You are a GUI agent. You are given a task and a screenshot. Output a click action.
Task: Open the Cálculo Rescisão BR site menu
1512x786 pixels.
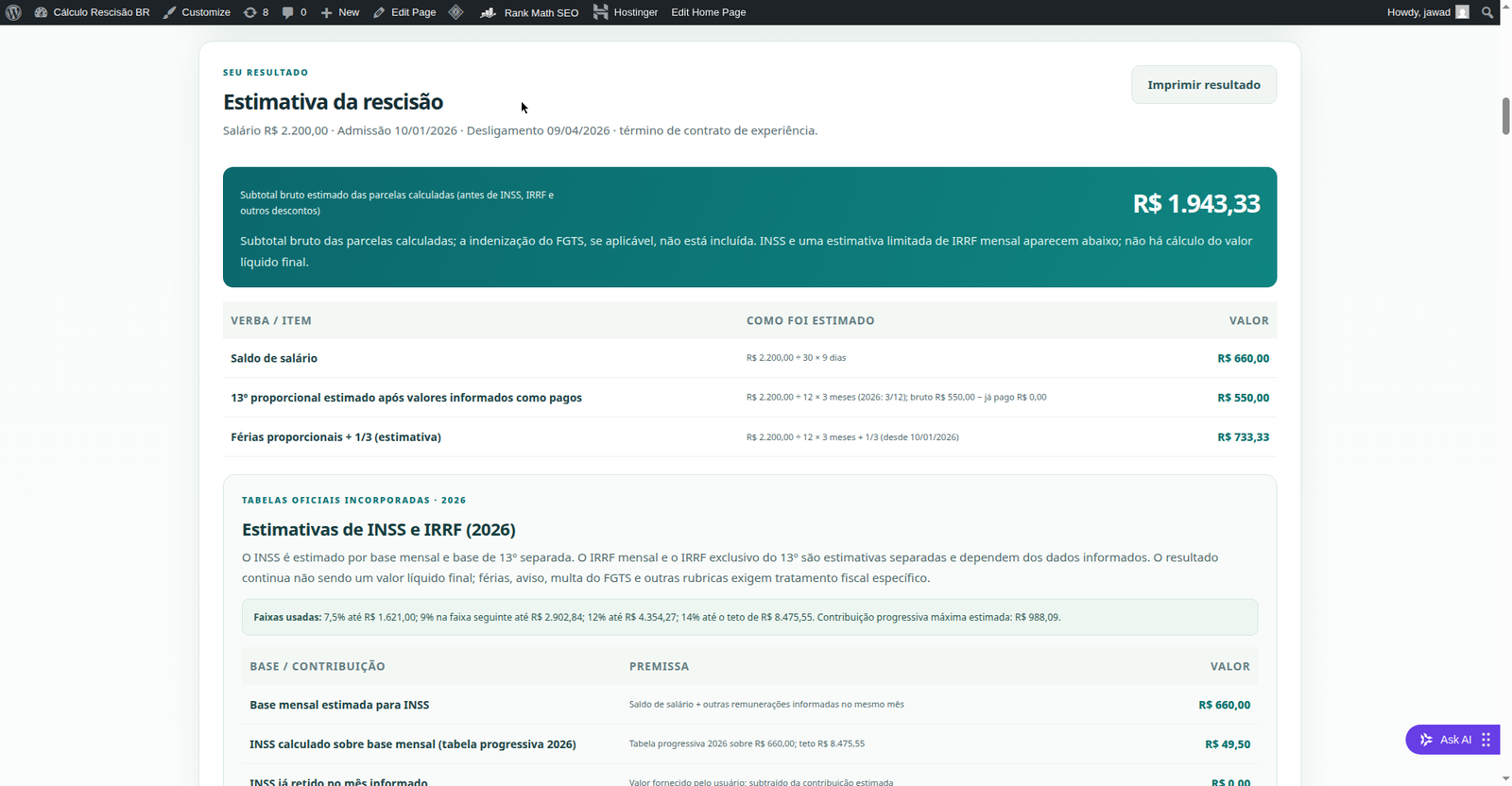(93, 12)
